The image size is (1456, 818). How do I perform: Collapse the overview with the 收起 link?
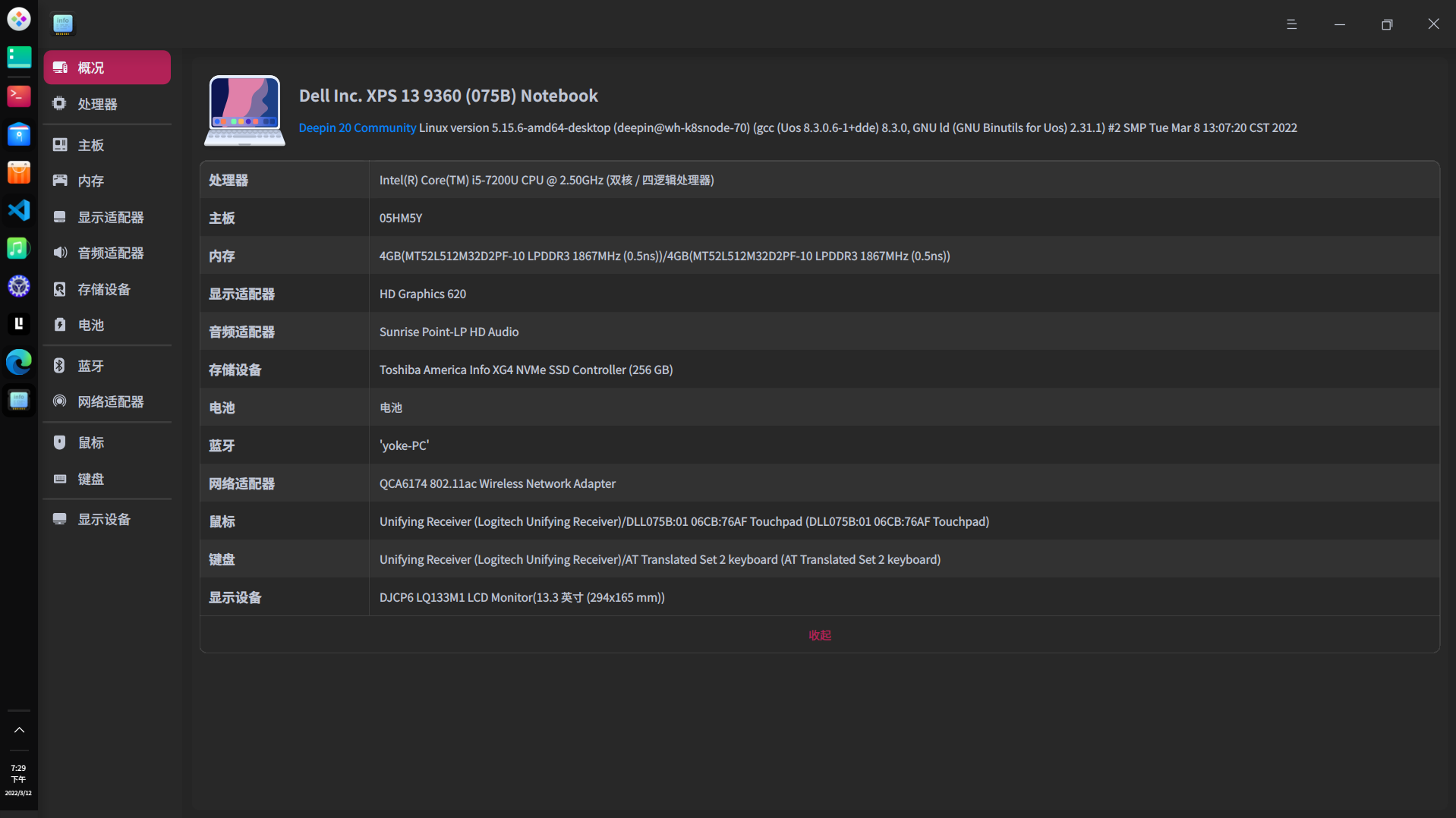(x=820, y=635)
